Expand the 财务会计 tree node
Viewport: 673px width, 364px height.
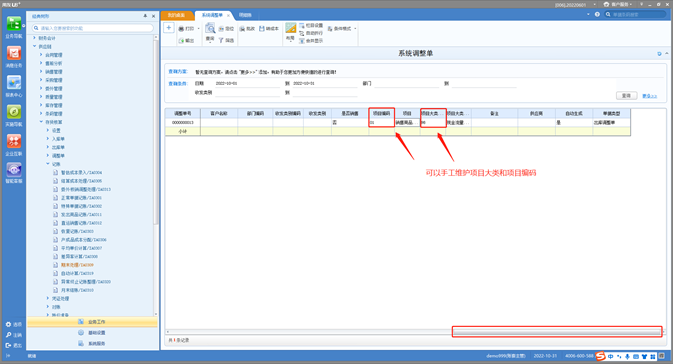[35, 38]
